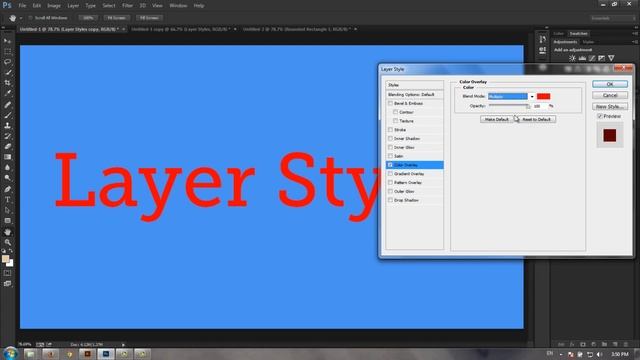Click the Fit Screen button
Viewport: 640px width, 360px height.
coord(116,18)
